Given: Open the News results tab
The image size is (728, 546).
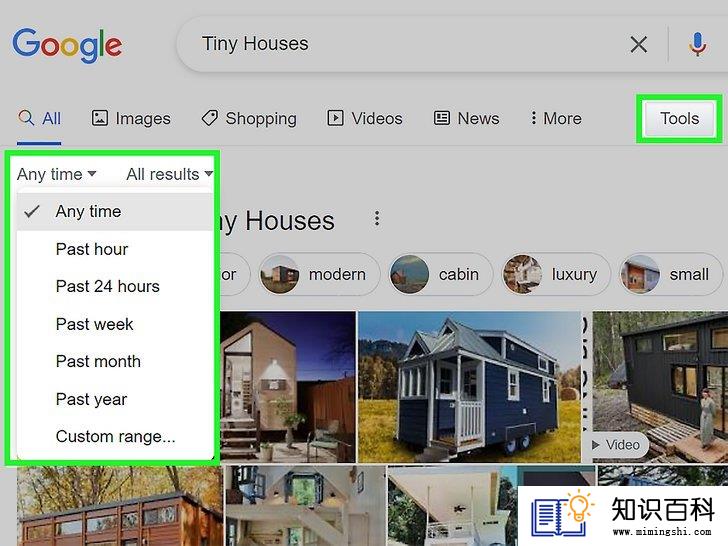Looking at the screenshot, I should [x=467, y=118].
